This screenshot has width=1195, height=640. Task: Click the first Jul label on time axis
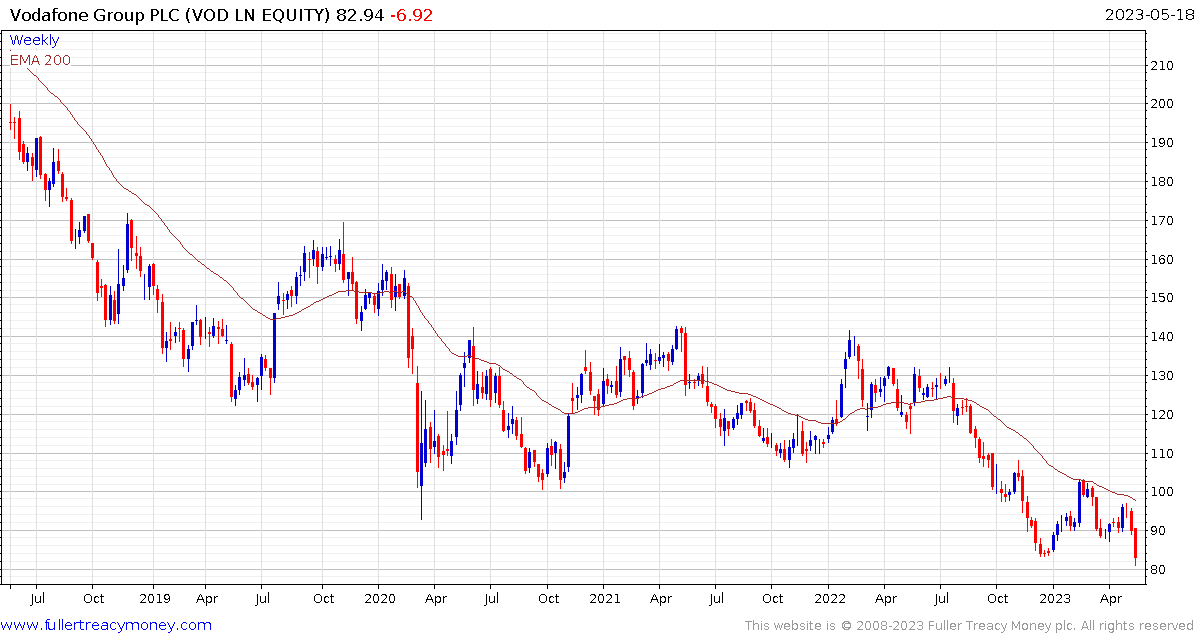[x=37, y=599]
